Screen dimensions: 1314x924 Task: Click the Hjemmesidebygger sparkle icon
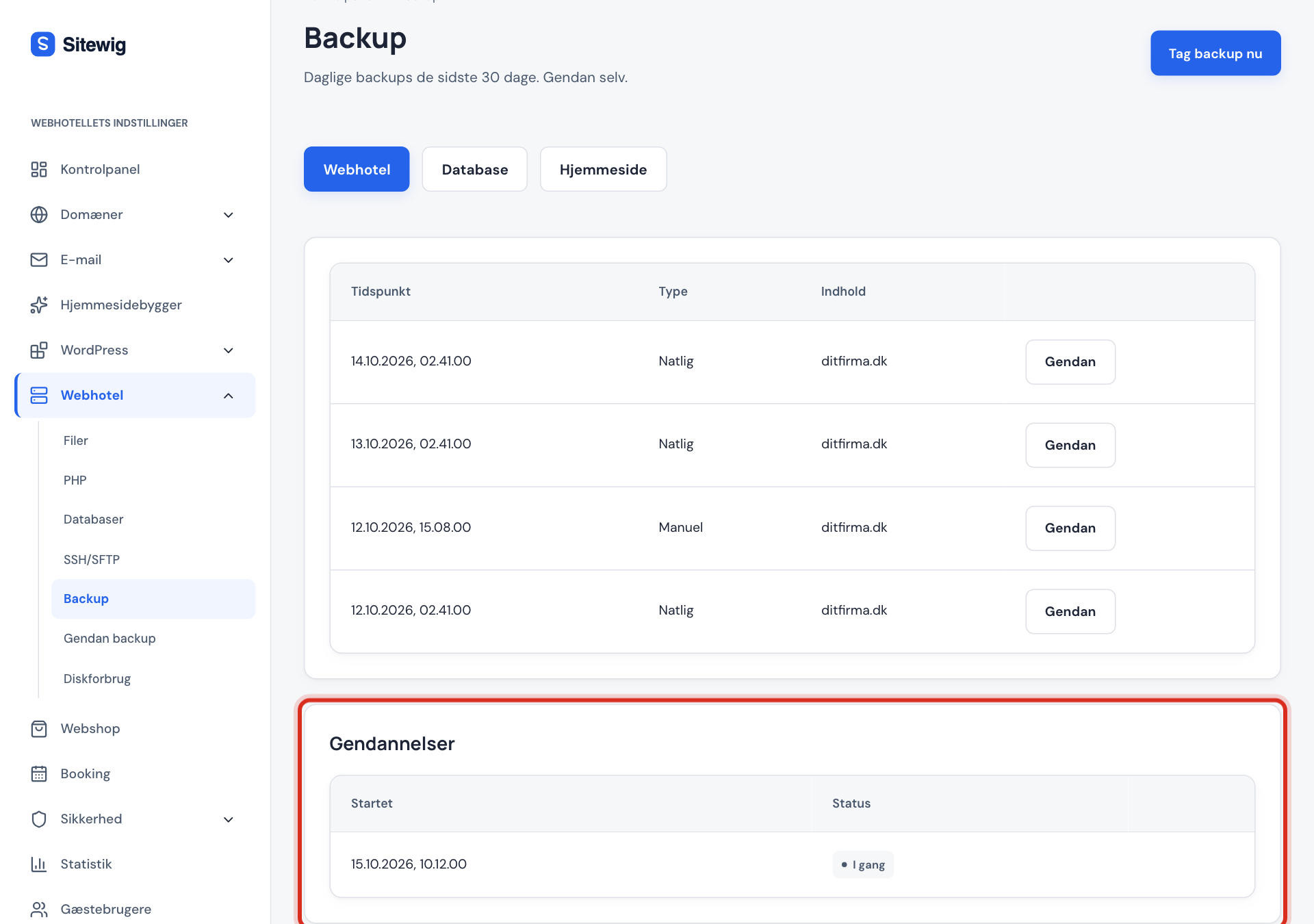point(39,305)
